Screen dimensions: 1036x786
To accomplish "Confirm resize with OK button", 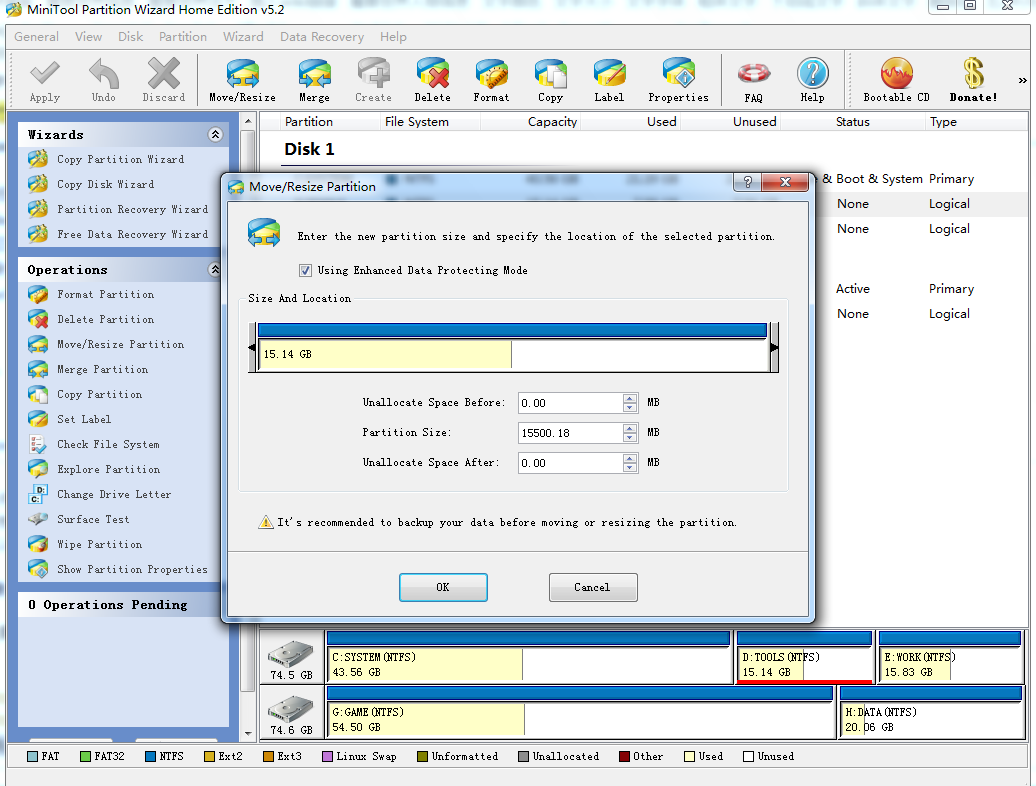I will [x=443, y=587].
